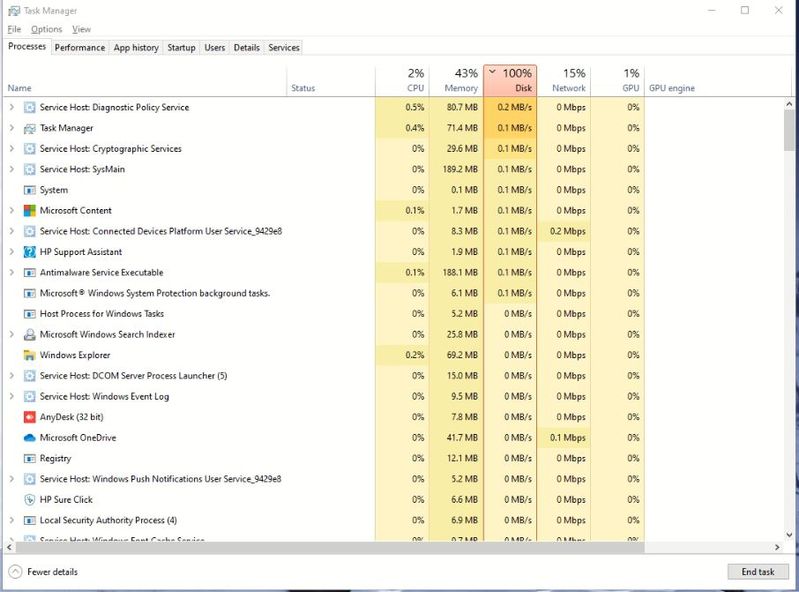
Task: Click the vertical scrollbar down arrow
Action: click(x=789, y=535)
